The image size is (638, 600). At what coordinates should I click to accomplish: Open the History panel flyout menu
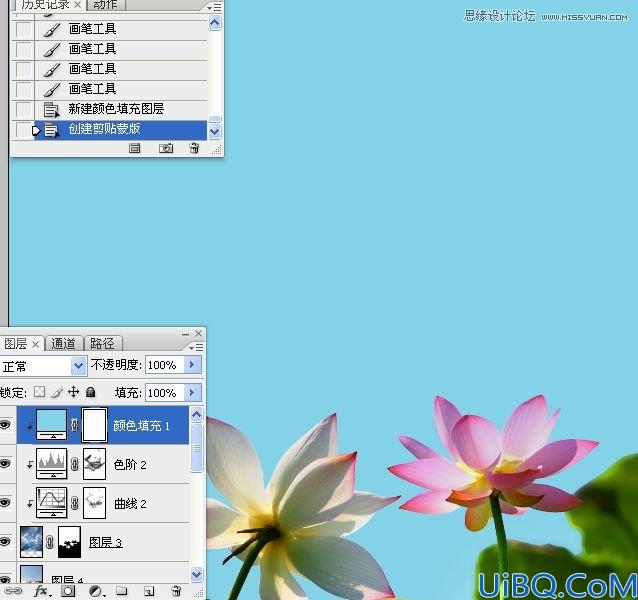(x=214, y=7)
